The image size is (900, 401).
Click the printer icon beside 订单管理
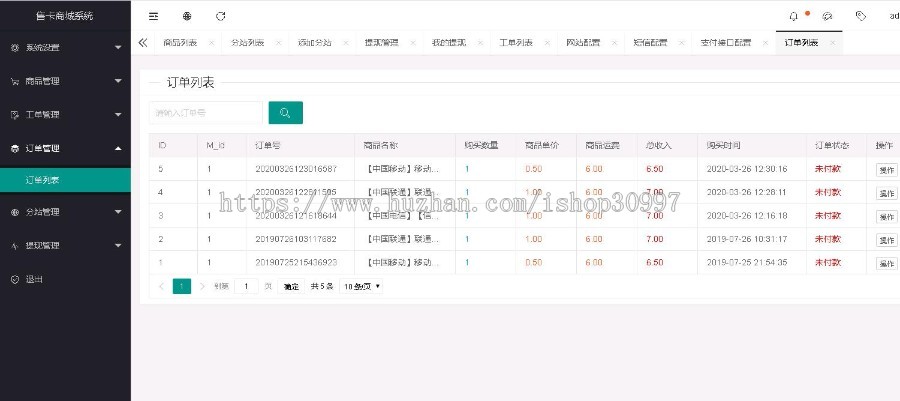(x=15, y=149)
